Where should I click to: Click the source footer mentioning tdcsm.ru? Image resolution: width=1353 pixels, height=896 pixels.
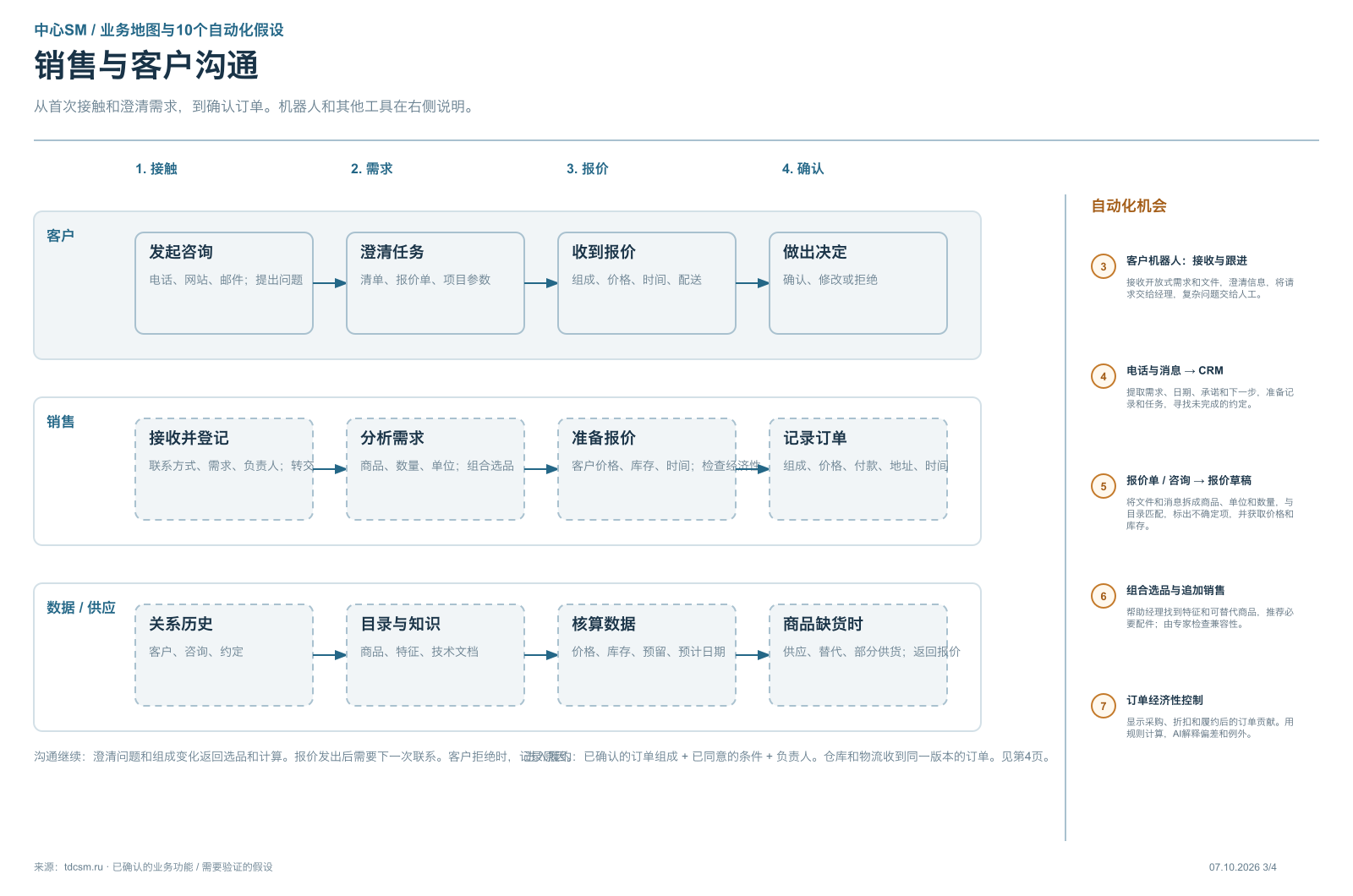pos(153,866)
